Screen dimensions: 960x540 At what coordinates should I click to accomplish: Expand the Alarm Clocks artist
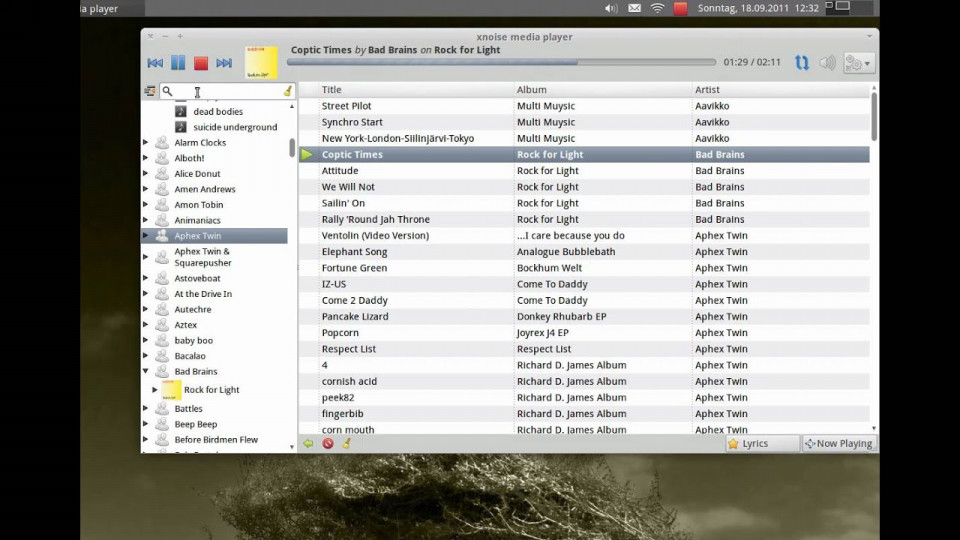146,142
